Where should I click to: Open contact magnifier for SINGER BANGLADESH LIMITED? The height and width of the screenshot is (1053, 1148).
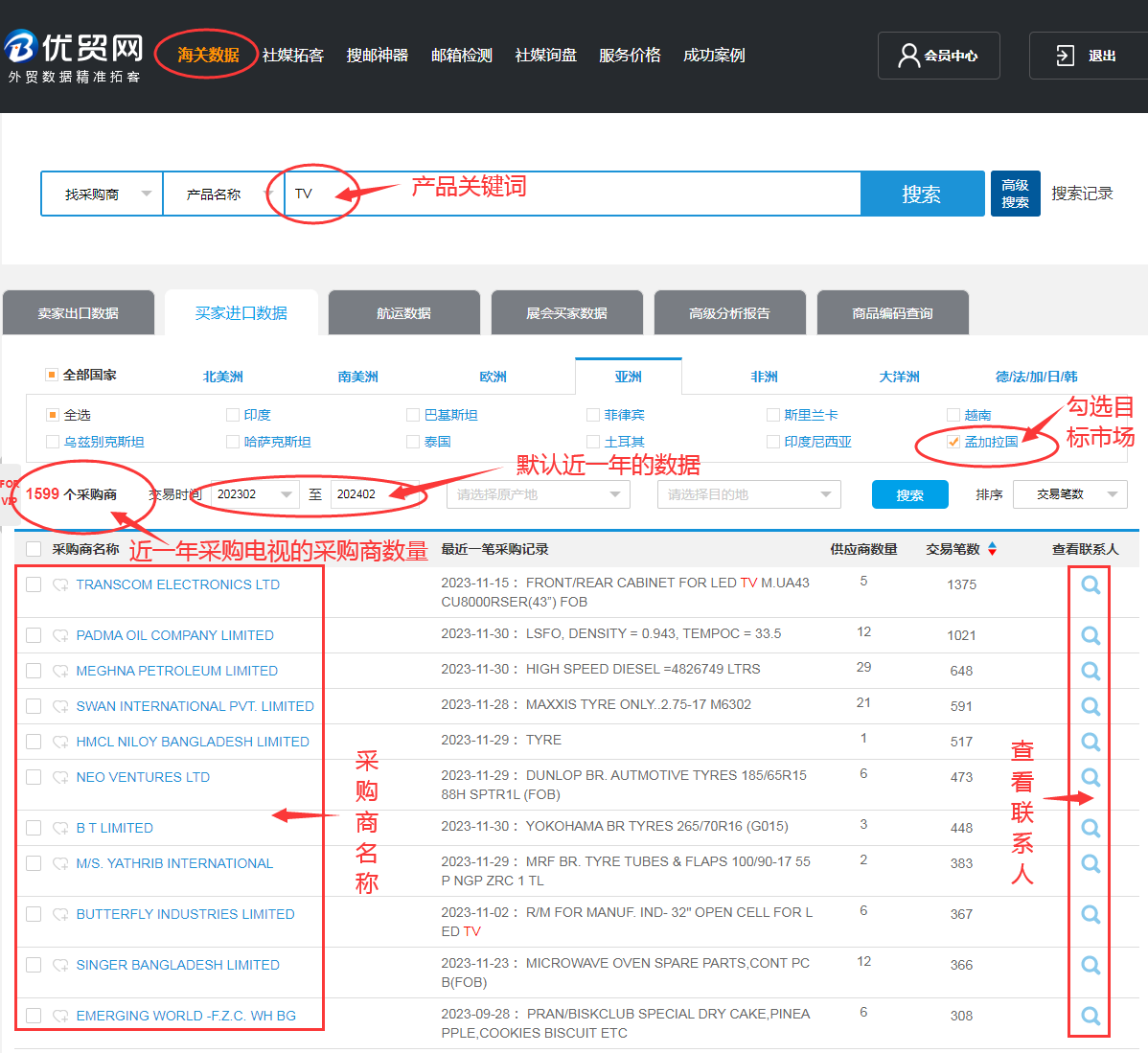tap(1091, 965)
